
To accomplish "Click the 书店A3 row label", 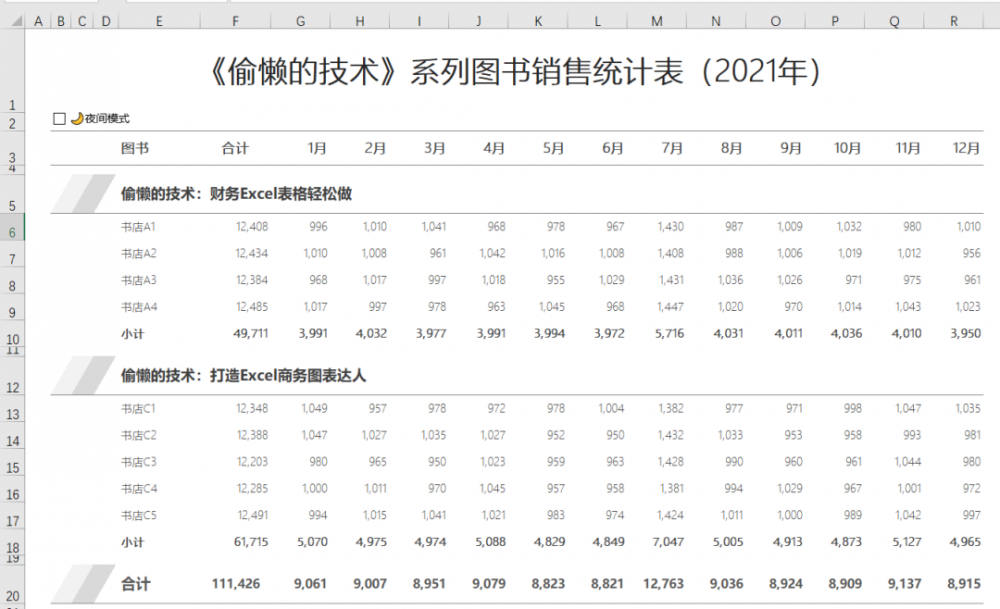I will pyautogui.click(x=138, y=281).
